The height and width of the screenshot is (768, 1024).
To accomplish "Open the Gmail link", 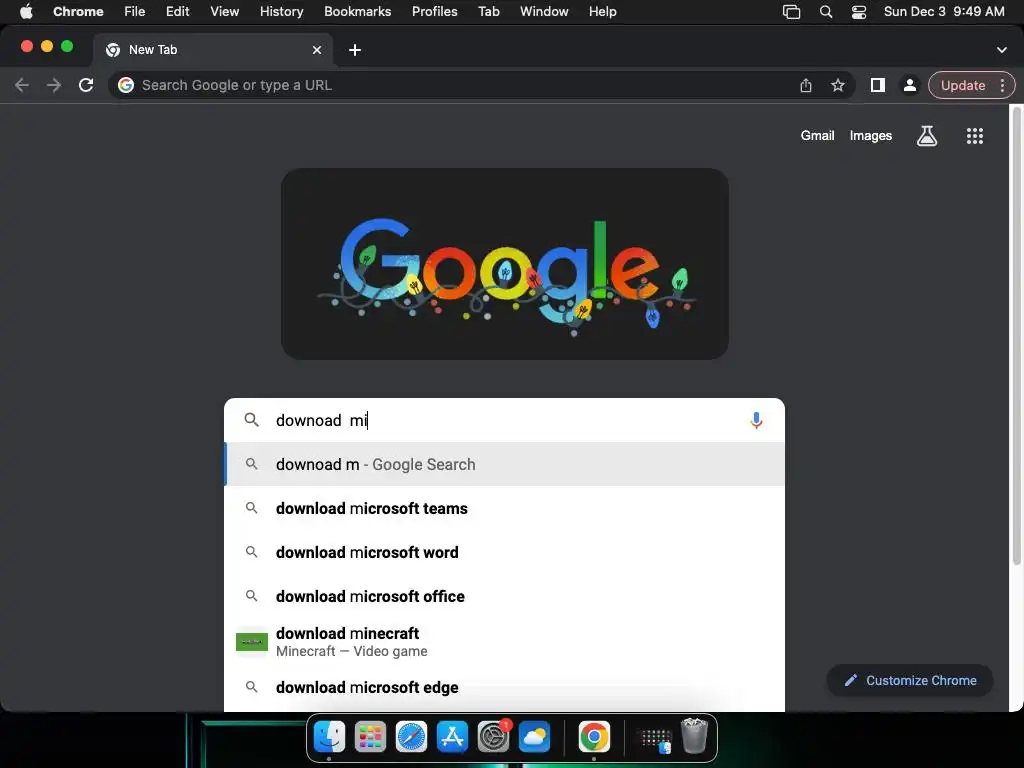I will (818, 135).
